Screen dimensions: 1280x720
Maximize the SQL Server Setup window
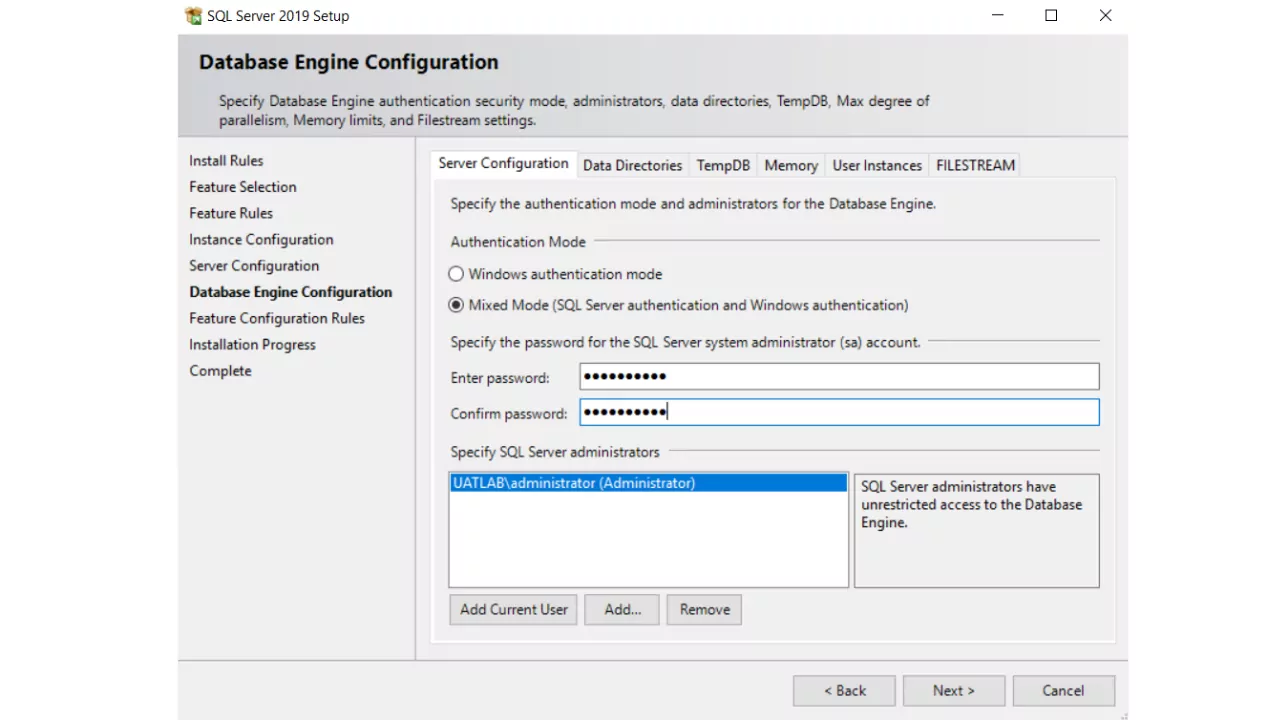[x=1051, y=16]
